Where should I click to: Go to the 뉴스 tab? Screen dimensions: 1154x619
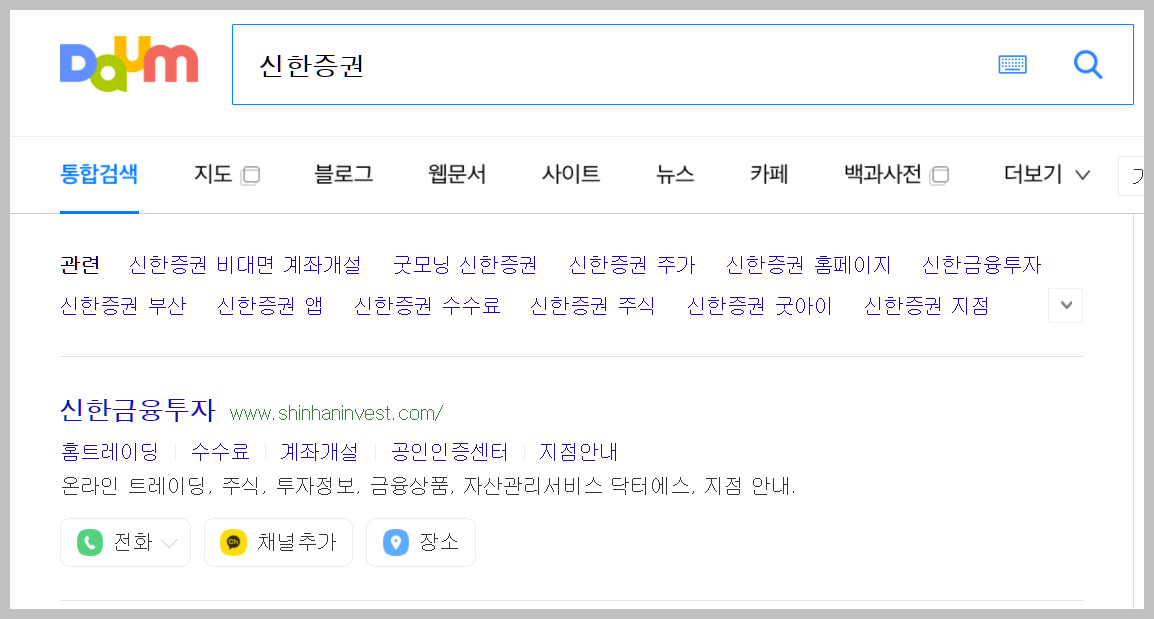click(x=675, y=174)
